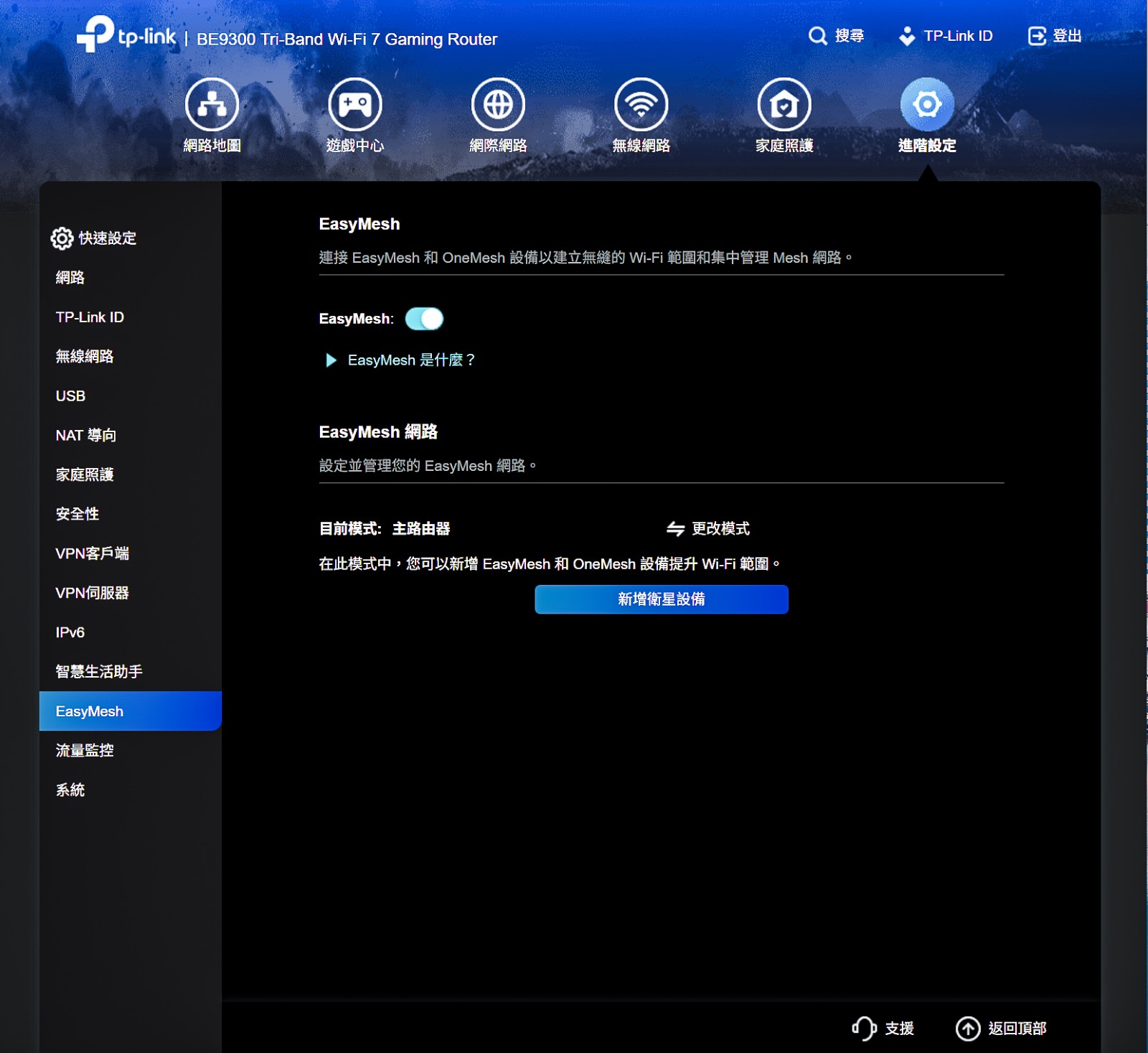Open the 網路地圖 network map icon

click(x=212, y=105)
